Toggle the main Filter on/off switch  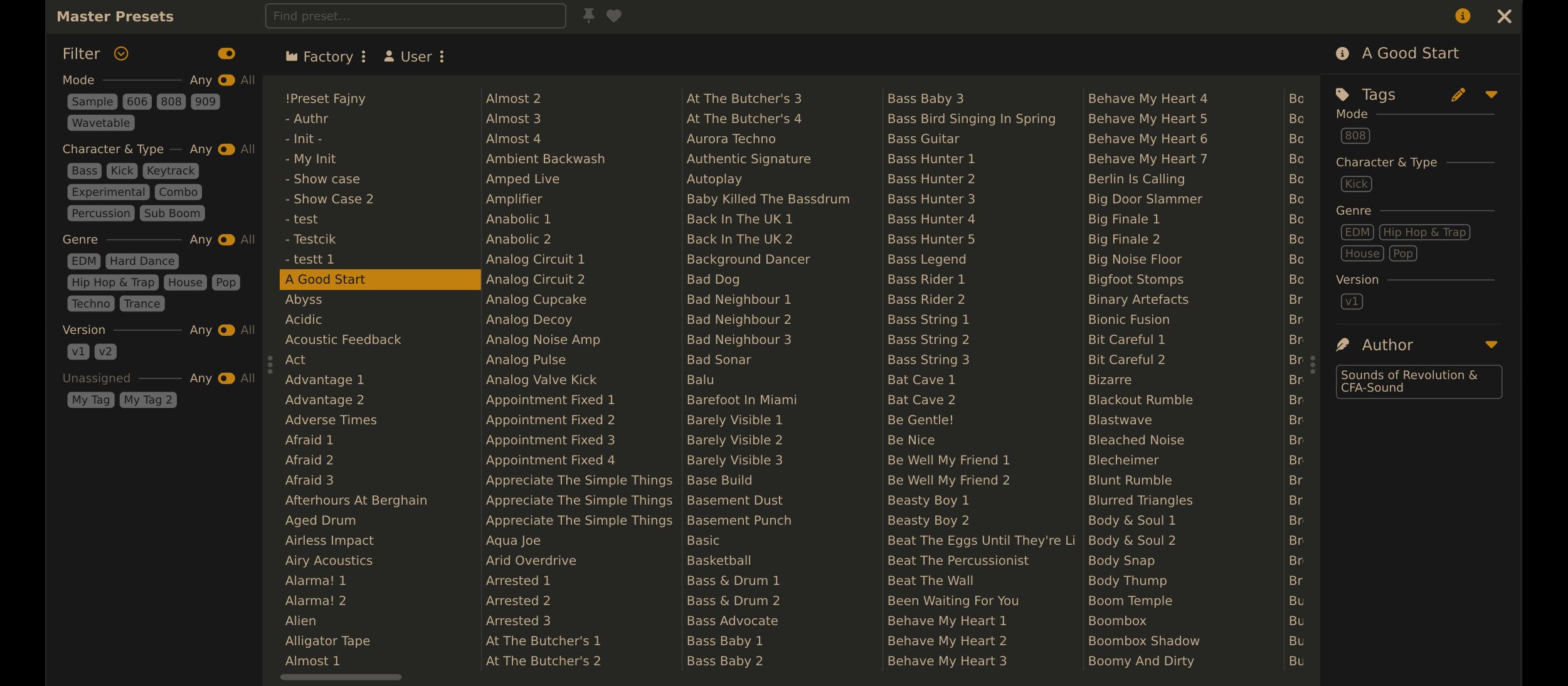(226, 53)
